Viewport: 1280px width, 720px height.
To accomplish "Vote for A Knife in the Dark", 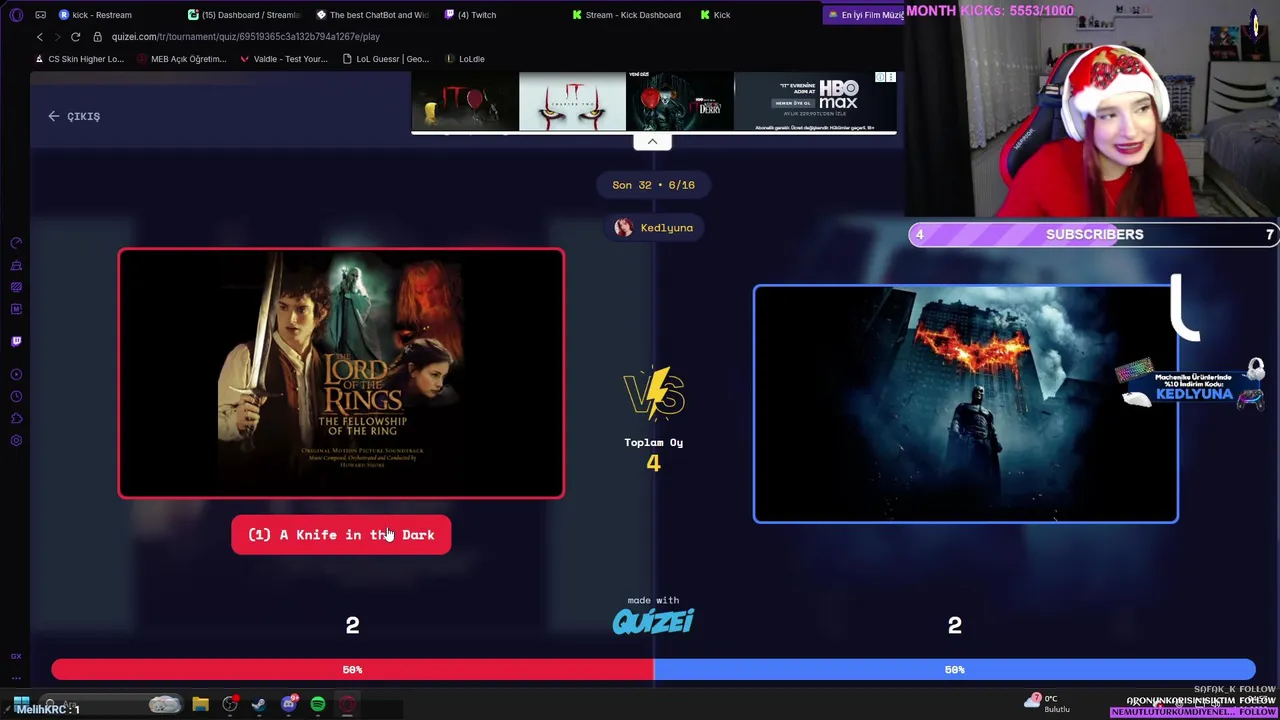I will 341,535.
